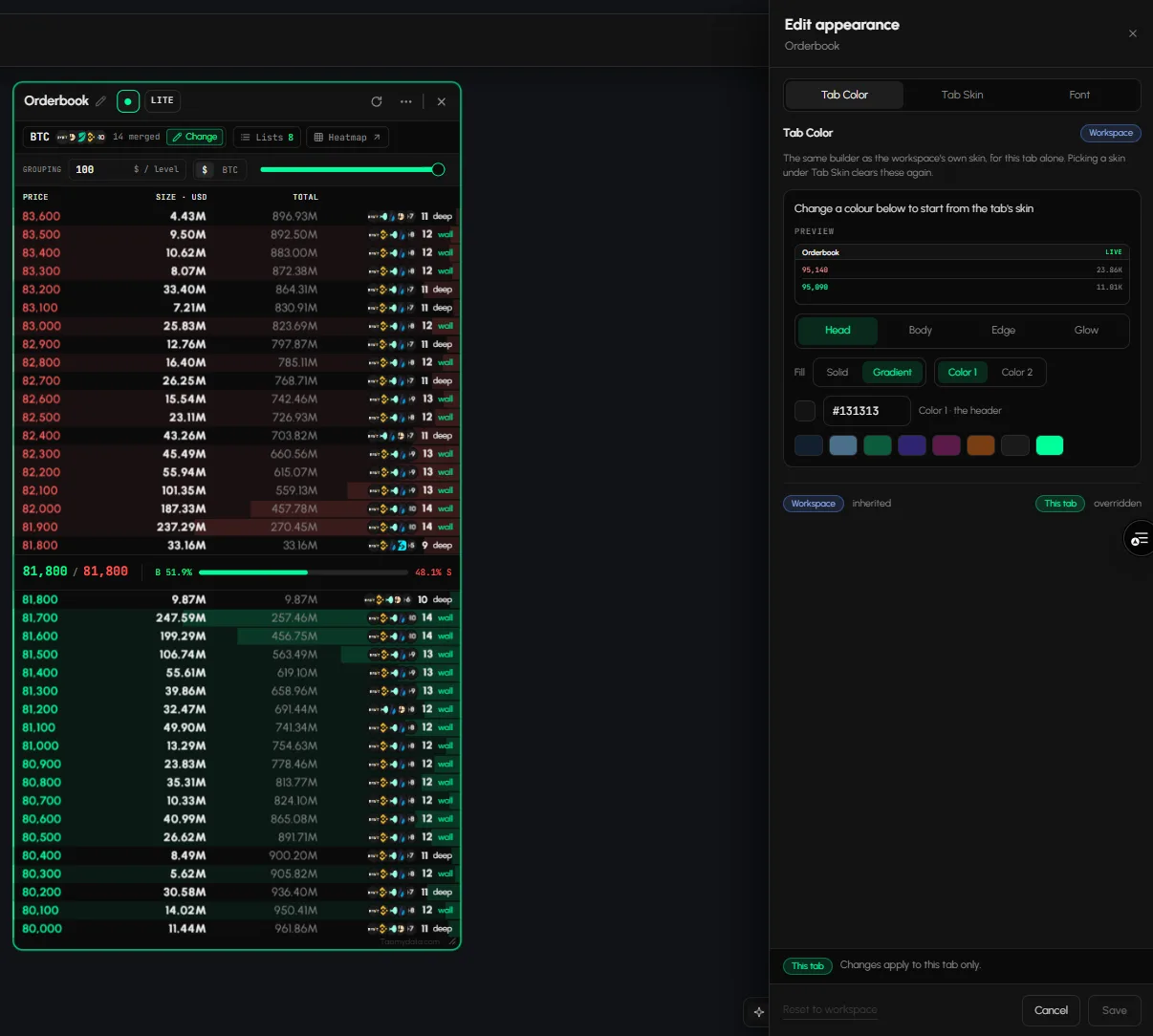
Task: Click the 80,000 bid price row
Action: [x=237, y=928]
